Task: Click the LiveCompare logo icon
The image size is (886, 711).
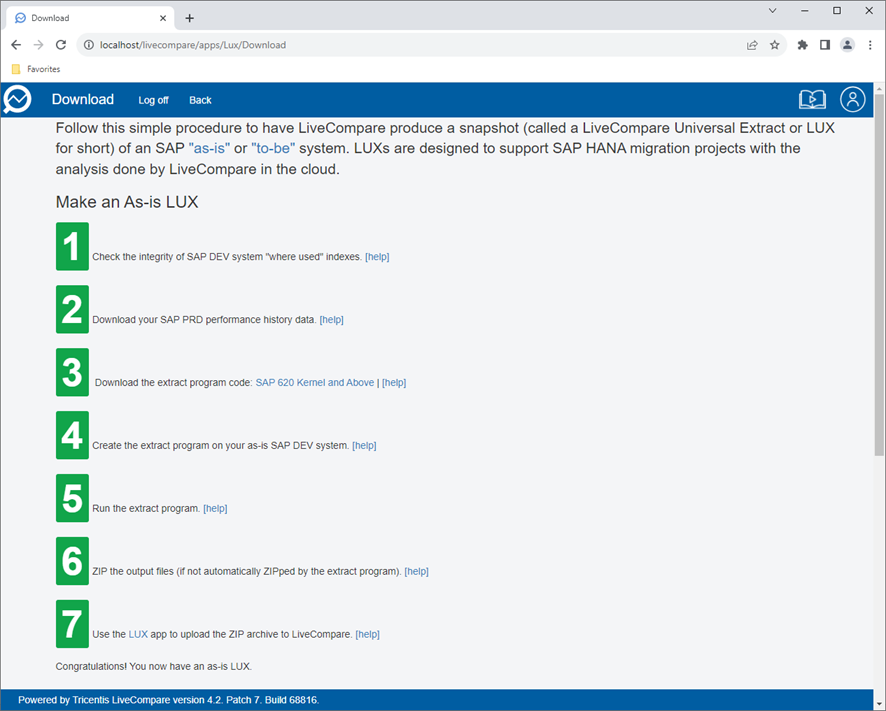Action: 17,99
